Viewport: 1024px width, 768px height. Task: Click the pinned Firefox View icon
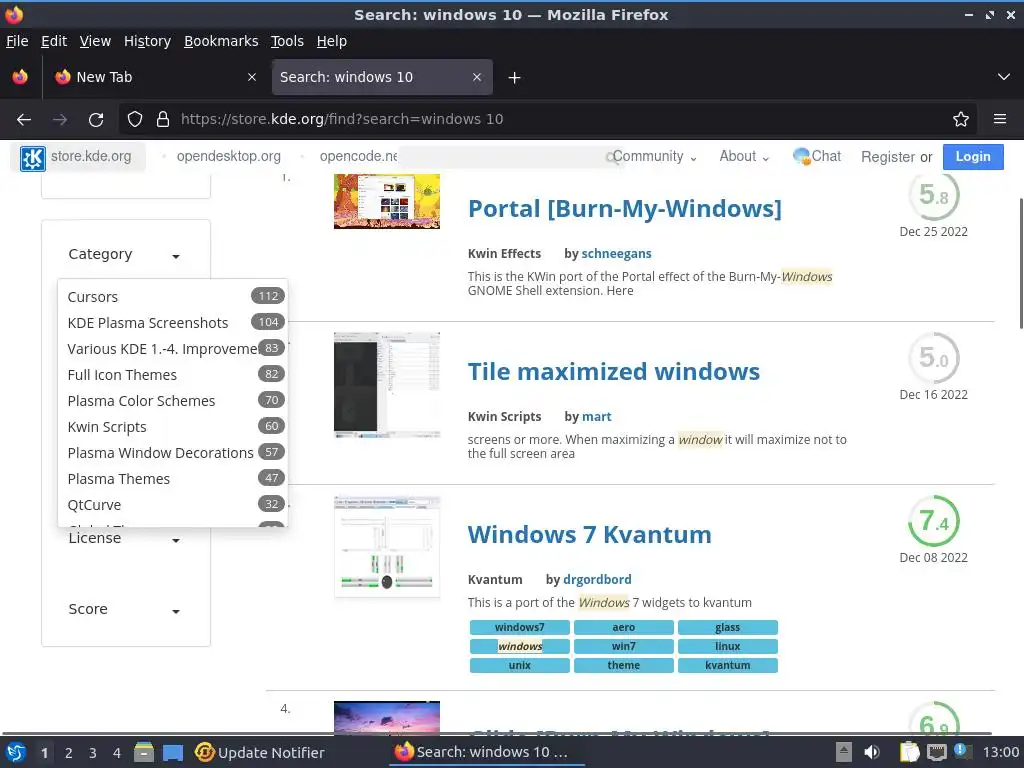pyautogui.click(x=20, y=77)
